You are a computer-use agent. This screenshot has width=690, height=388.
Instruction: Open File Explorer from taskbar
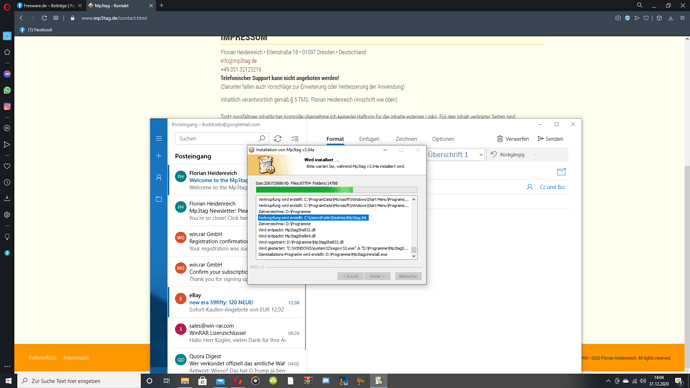click(185, 381)
